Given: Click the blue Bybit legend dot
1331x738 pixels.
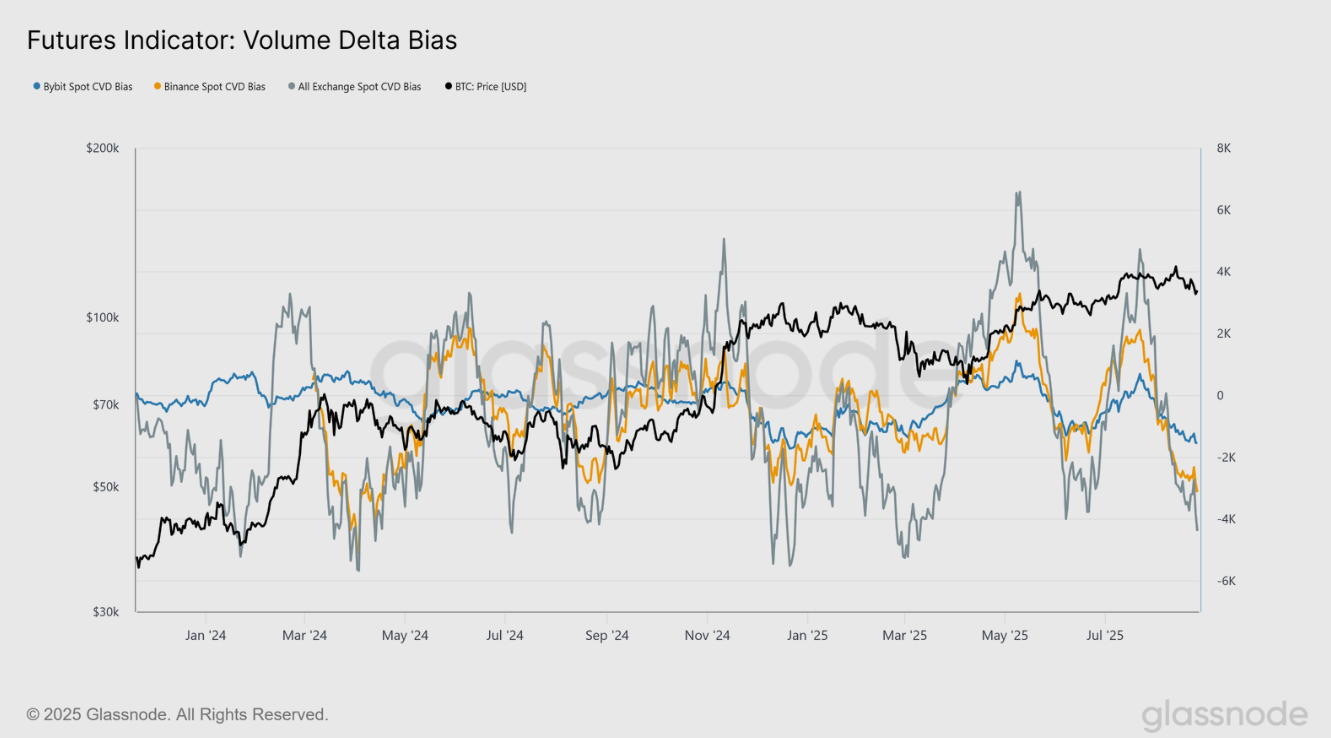Looking at the screenshot, I should click(37, 87).
